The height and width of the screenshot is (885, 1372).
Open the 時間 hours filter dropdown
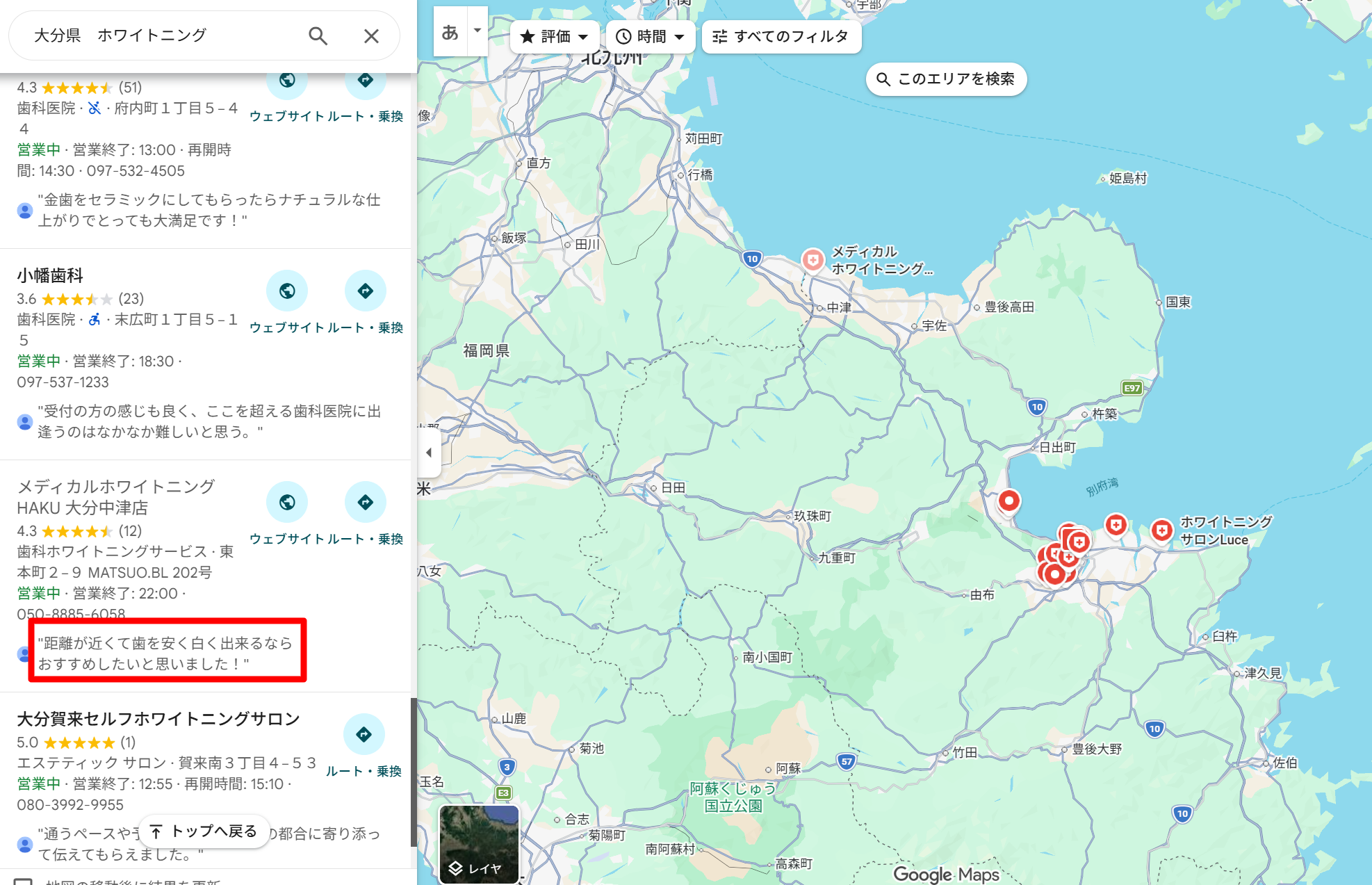click(651, 36)
